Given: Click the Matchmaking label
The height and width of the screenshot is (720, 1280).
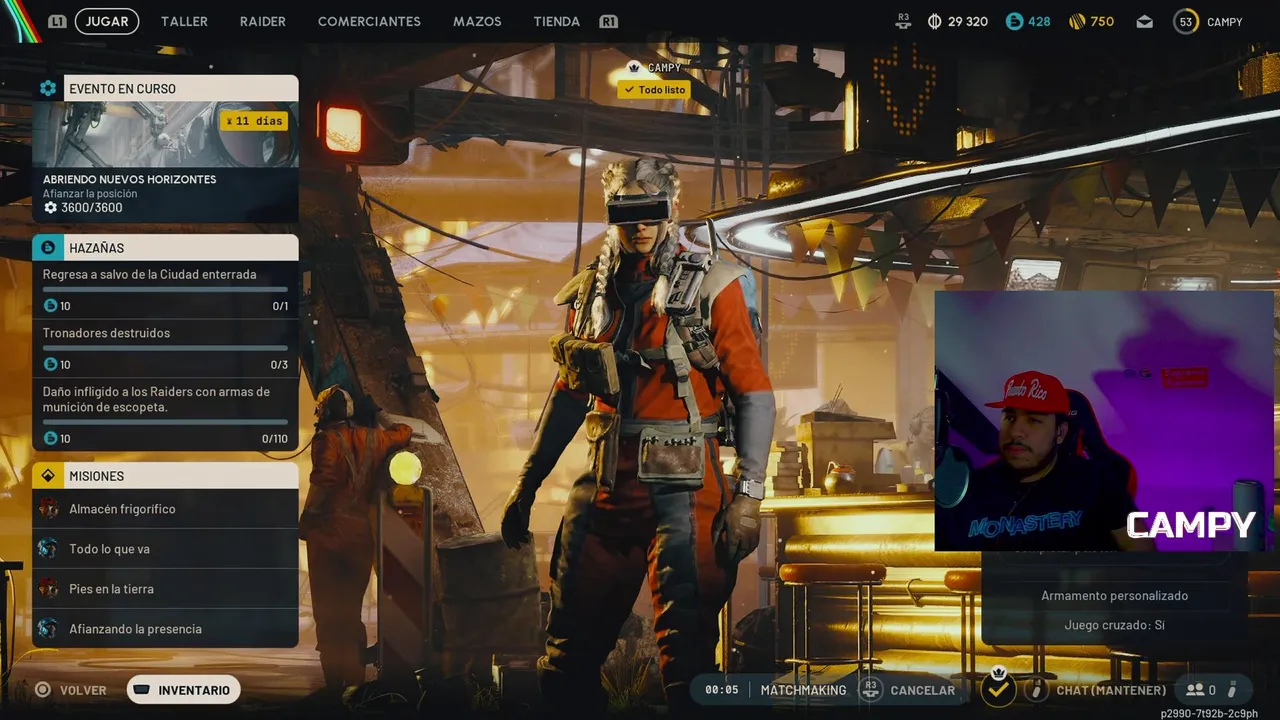Looking at the screenshot, I should (803, 690).
